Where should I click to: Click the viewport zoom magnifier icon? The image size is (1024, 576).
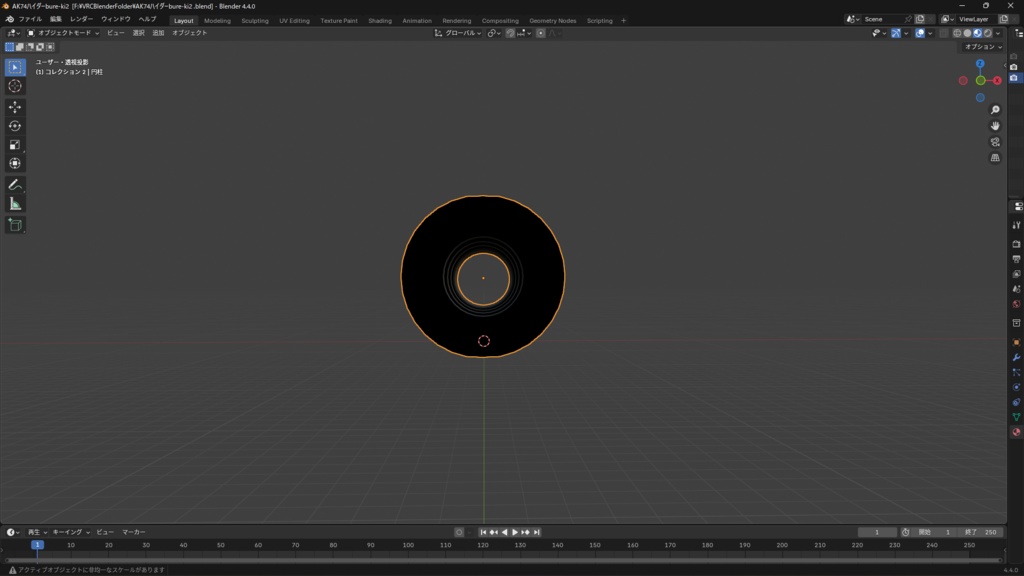995,110
